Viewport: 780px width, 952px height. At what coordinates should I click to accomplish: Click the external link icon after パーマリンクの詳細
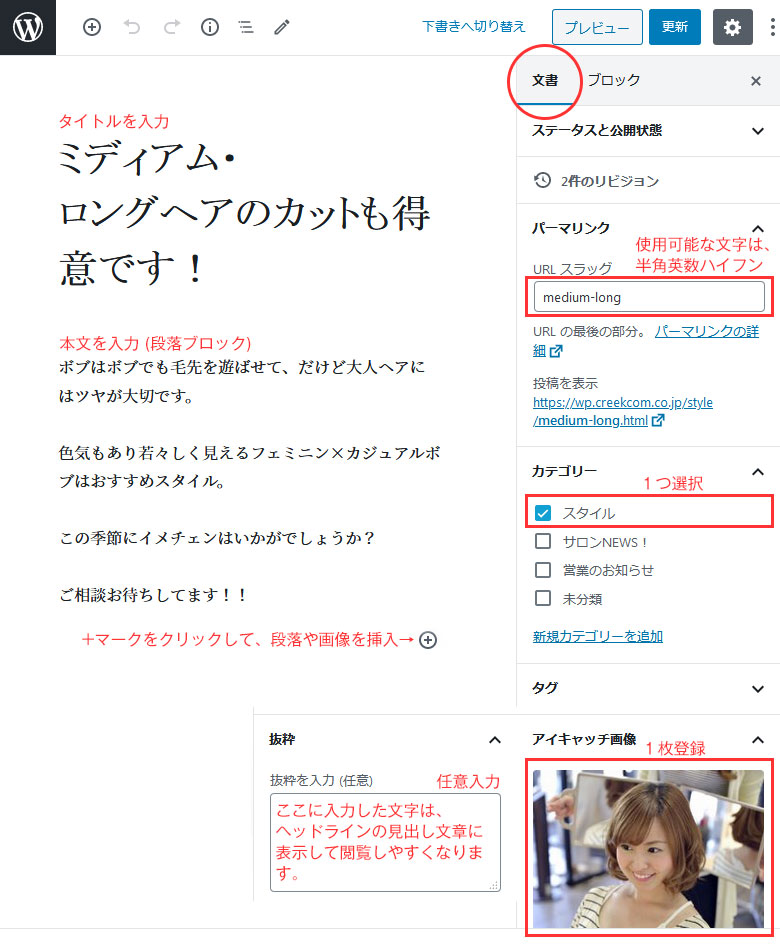[556, 351]
